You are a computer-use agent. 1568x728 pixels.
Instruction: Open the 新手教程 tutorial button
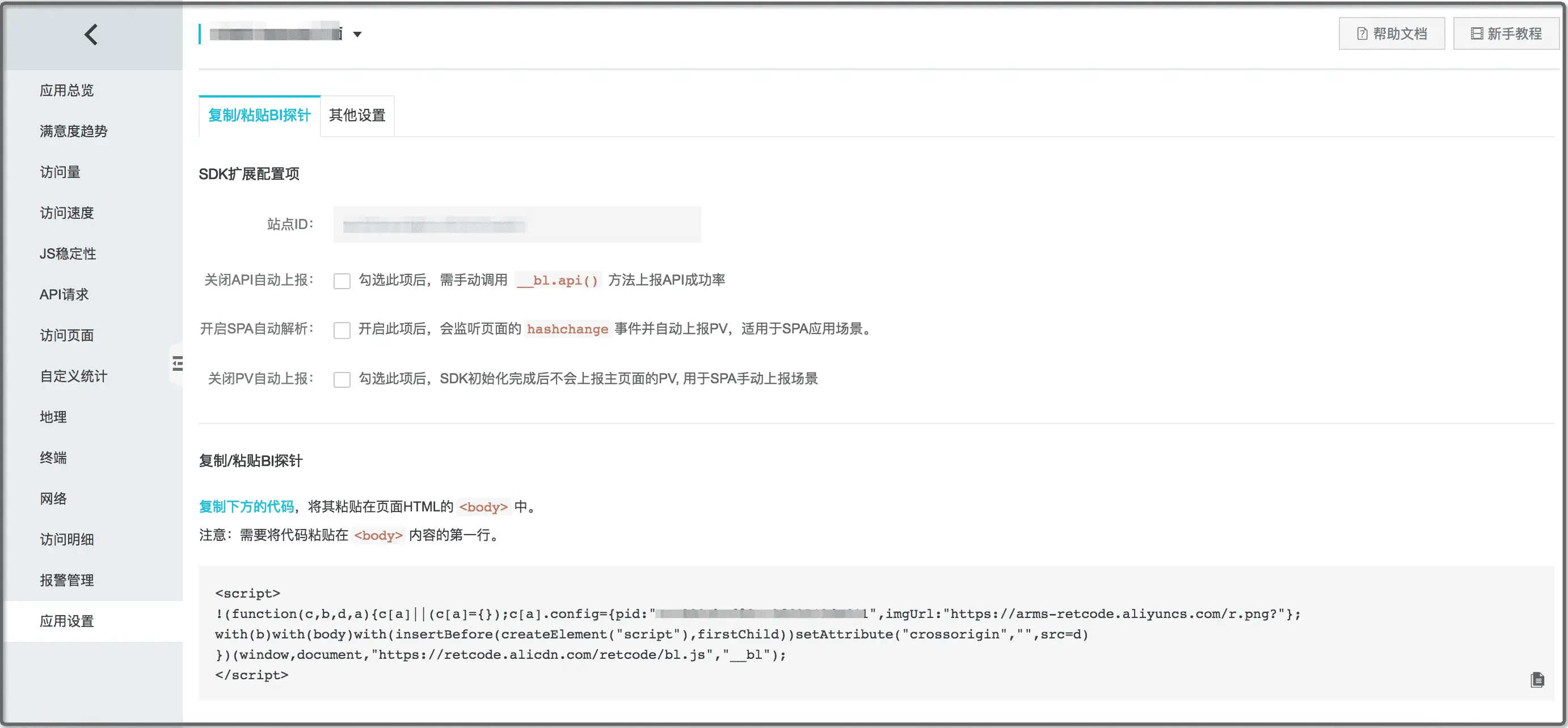[1506, 34]
